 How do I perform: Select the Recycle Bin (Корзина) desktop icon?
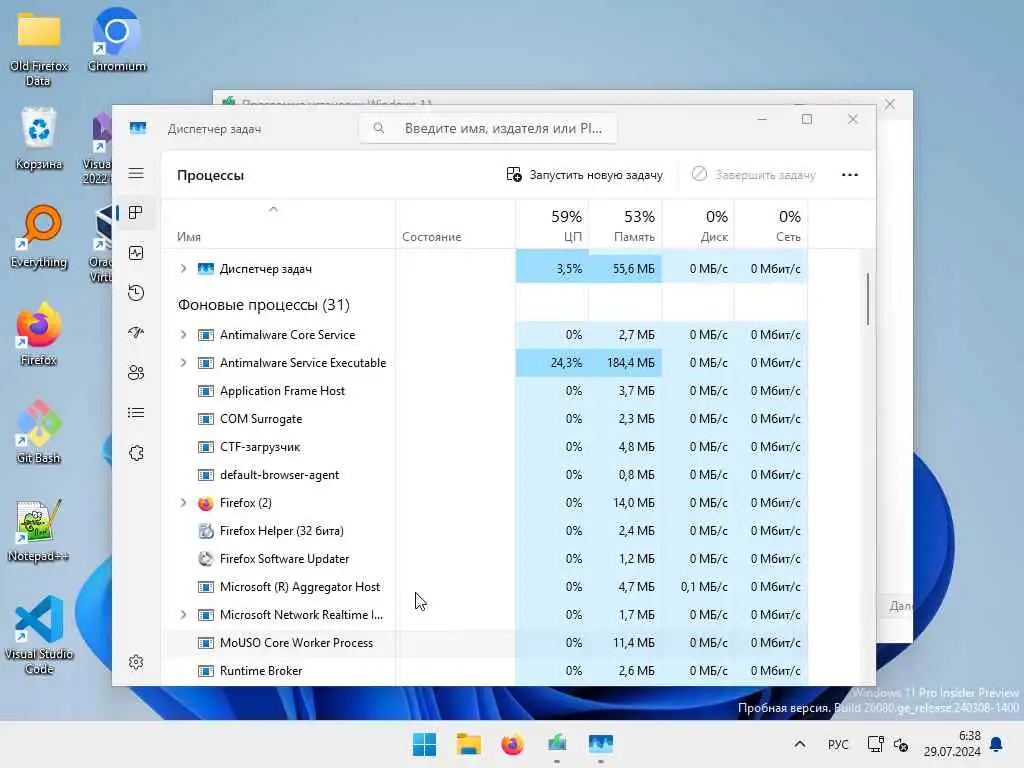[x=39, y=138]
